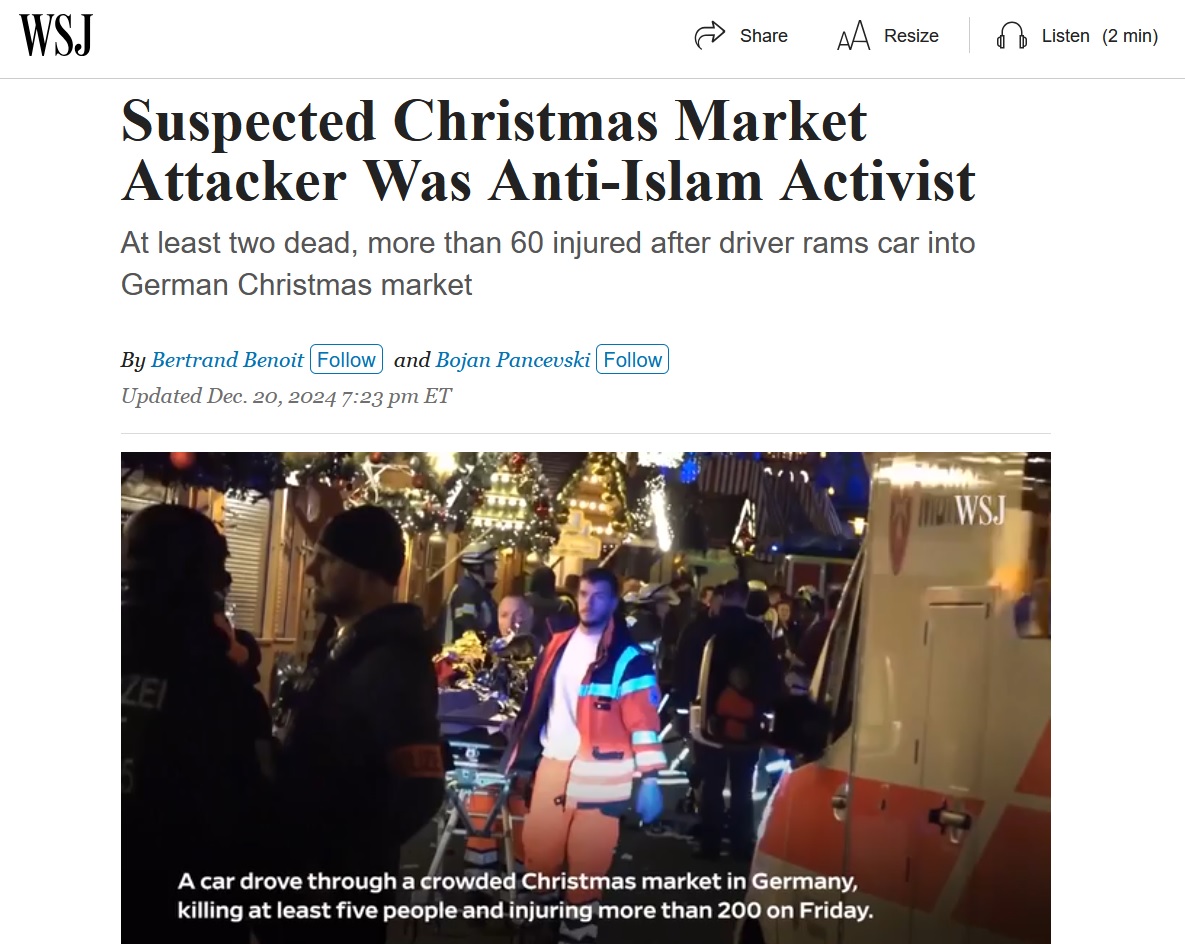The width and height of the screenshot is (1185, 944).
Task: Start the Listen audio option
Action: (1066, 36)
